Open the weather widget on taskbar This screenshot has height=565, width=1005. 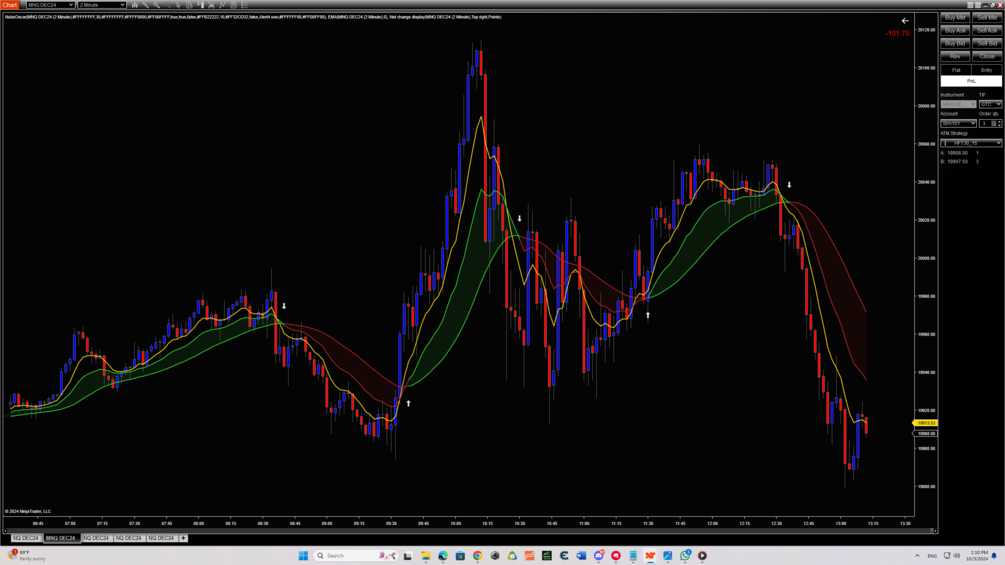[x=27, y=555]
